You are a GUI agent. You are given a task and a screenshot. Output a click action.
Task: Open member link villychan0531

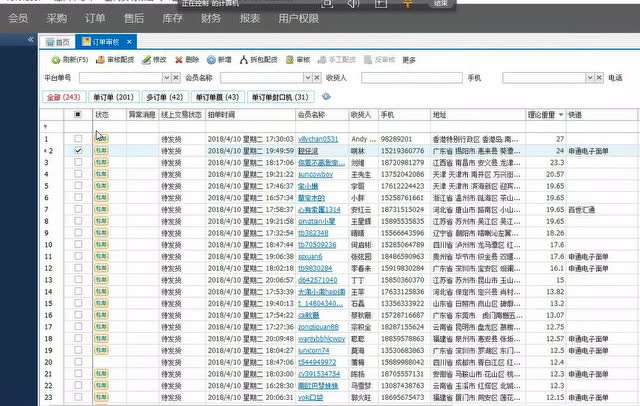click(x=318, y=139)
